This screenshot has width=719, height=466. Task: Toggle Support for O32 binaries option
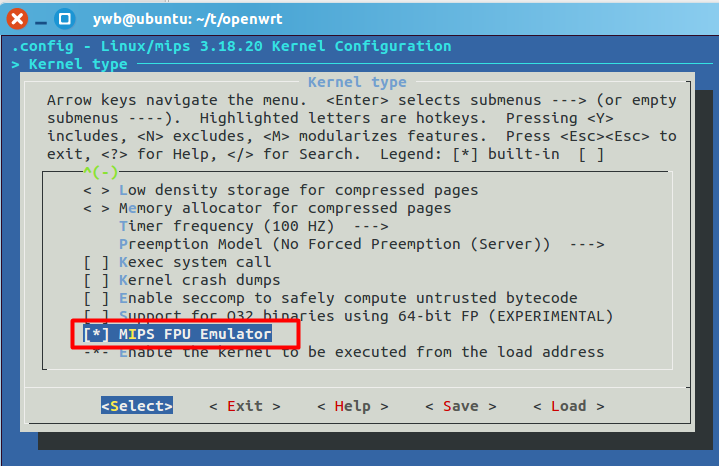[x=348, y=316]
